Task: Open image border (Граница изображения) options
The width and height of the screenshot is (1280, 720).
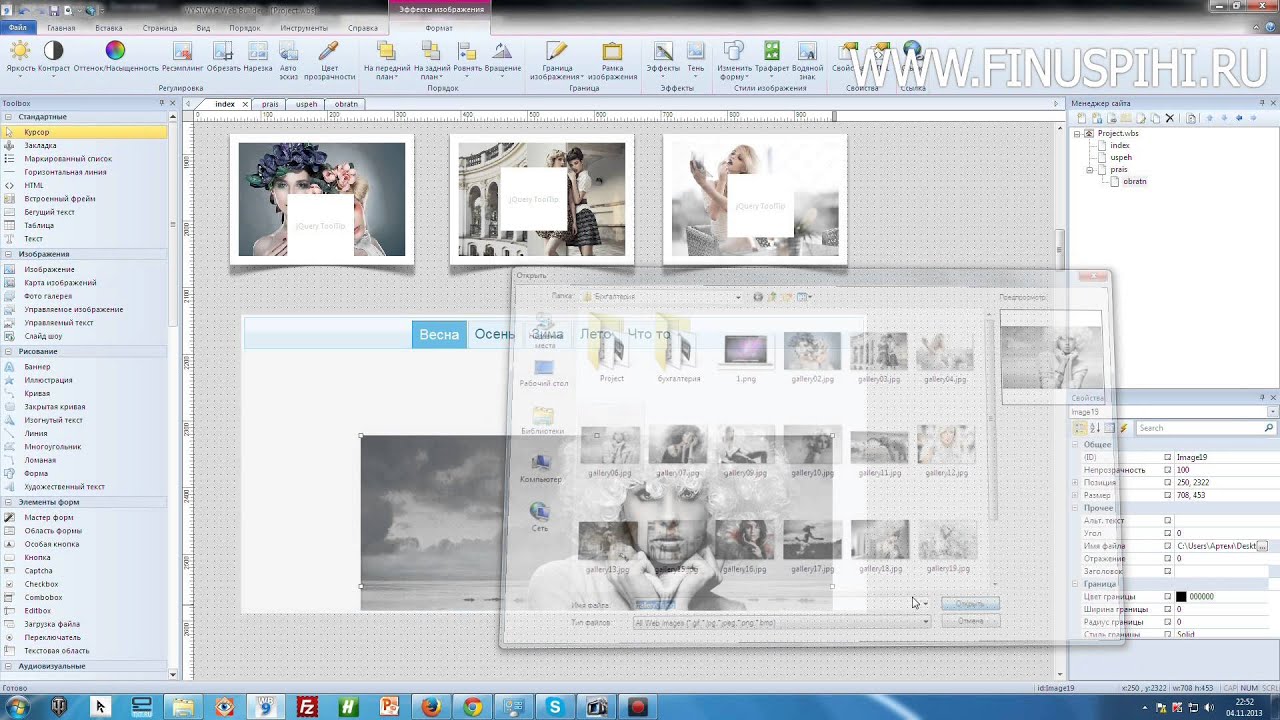Action: pos(556,60)
